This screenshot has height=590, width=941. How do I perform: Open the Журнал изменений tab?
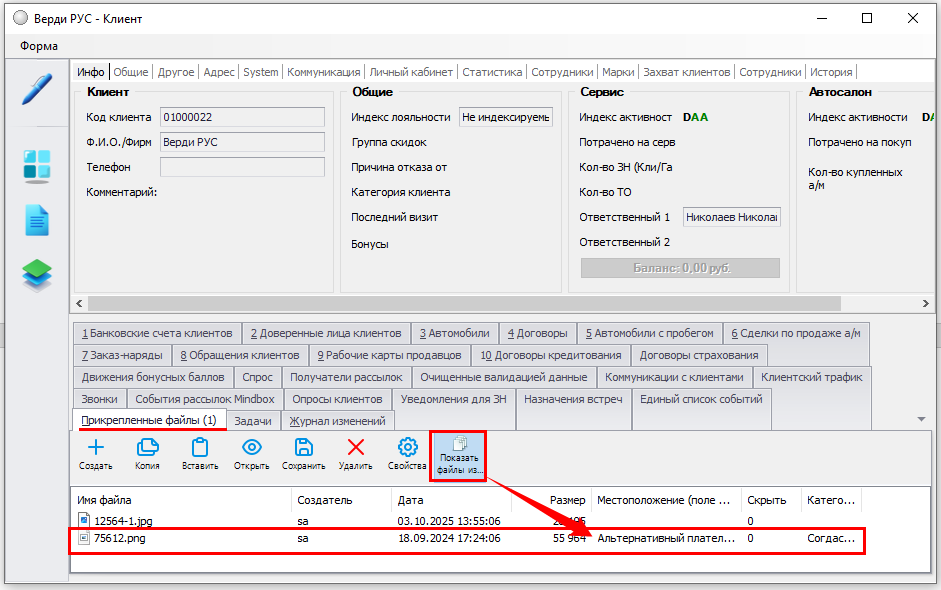tap(338, 421)
